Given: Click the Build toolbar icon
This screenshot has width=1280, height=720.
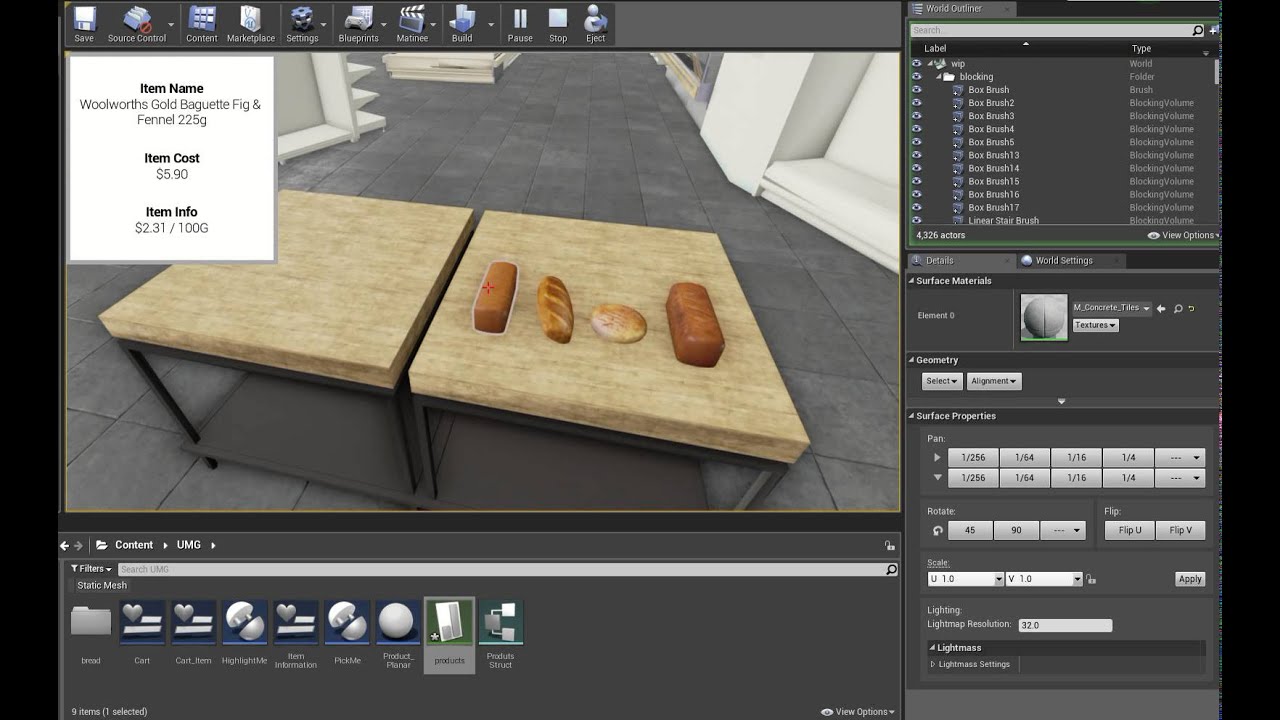Looking at the screenshot, I should pos(461,24).
